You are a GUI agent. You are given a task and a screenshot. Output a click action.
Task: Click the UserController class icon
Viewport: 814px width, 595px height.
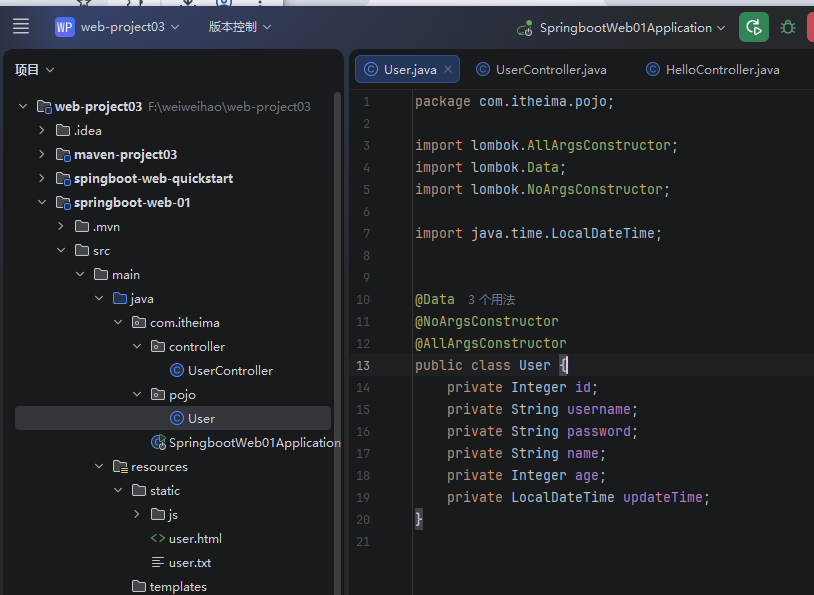177,370
